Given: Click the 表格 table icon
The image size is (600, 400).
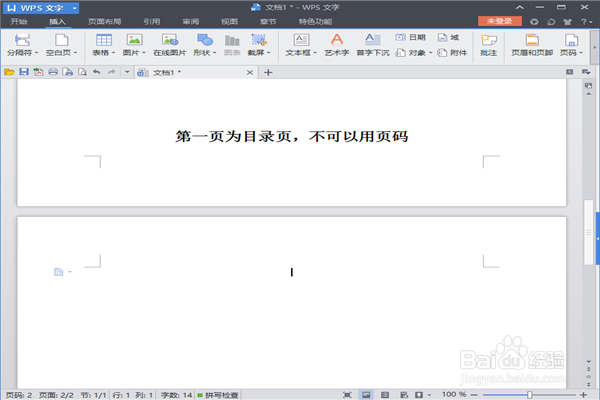Looking at the screenshot, I should [x=104, y=40].
